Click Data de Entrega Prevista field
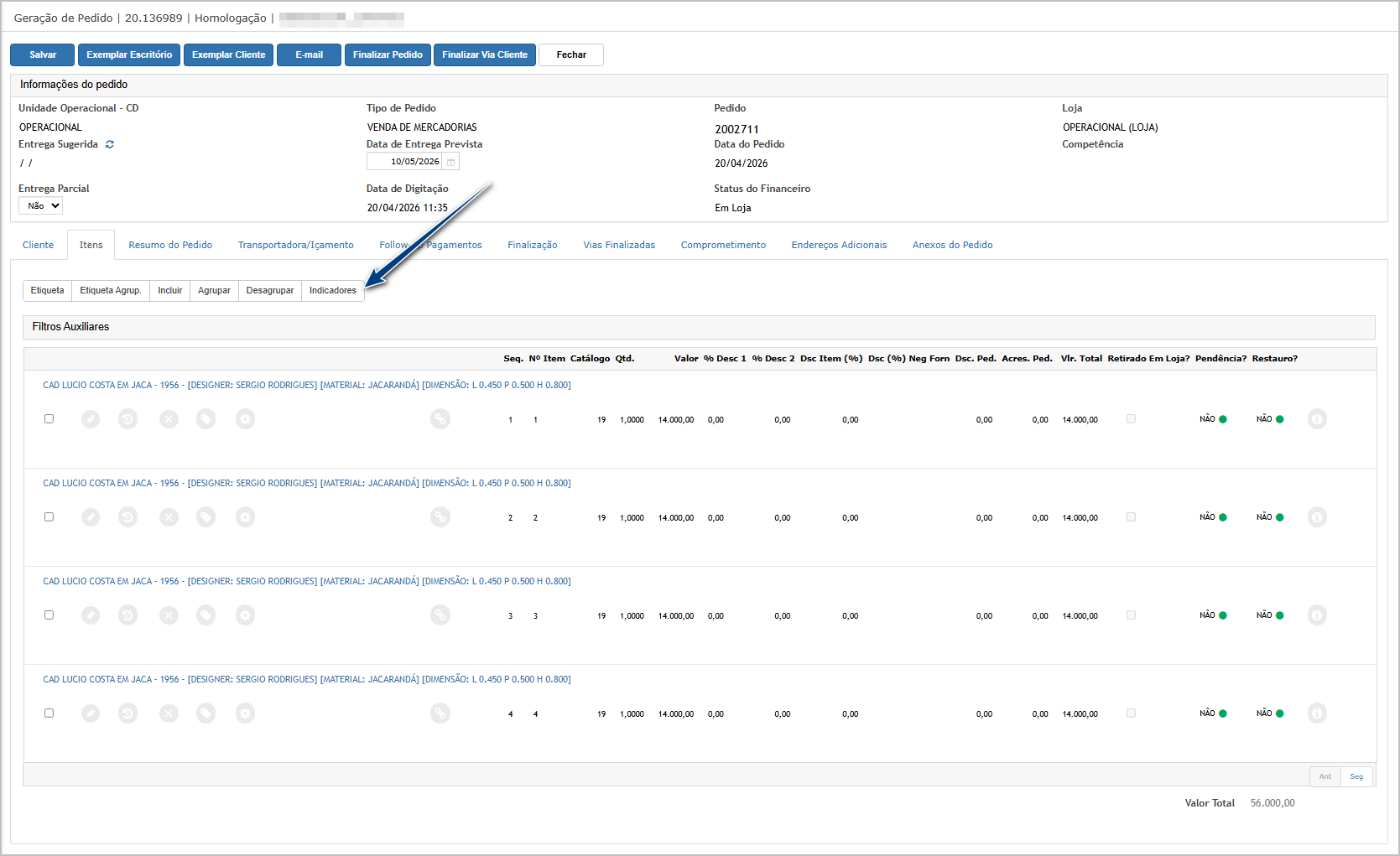 (404, 162)
